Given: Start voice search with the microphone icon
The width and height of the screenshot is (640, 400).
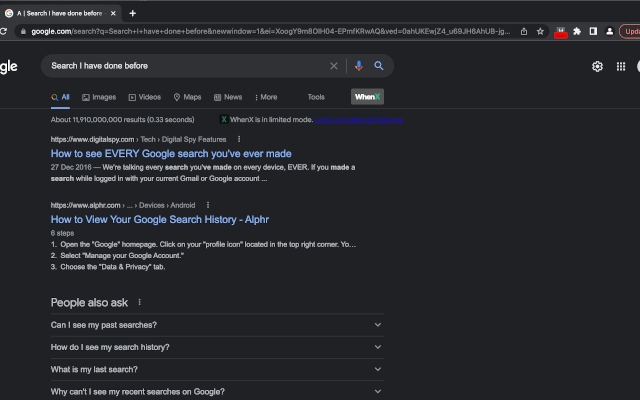Looking at the screenshot, I should pyautogui.click(x=358, y=66).
